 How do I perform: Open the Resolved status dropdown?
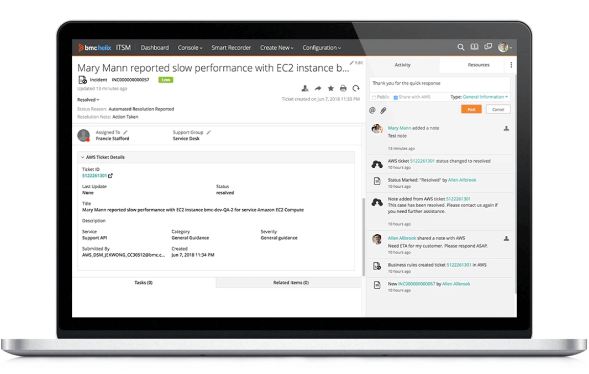(88, 100)
